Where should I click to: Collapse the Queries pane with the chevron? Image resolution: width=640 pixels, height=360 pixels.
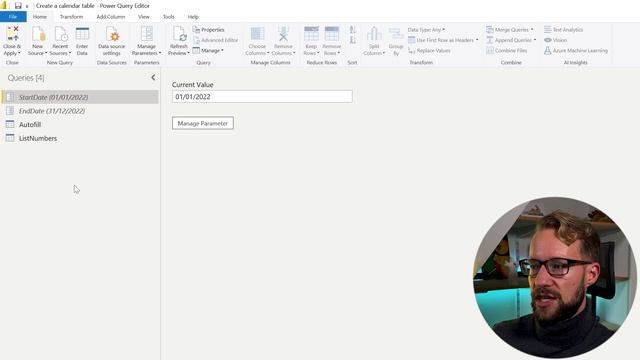coord(153,78)
